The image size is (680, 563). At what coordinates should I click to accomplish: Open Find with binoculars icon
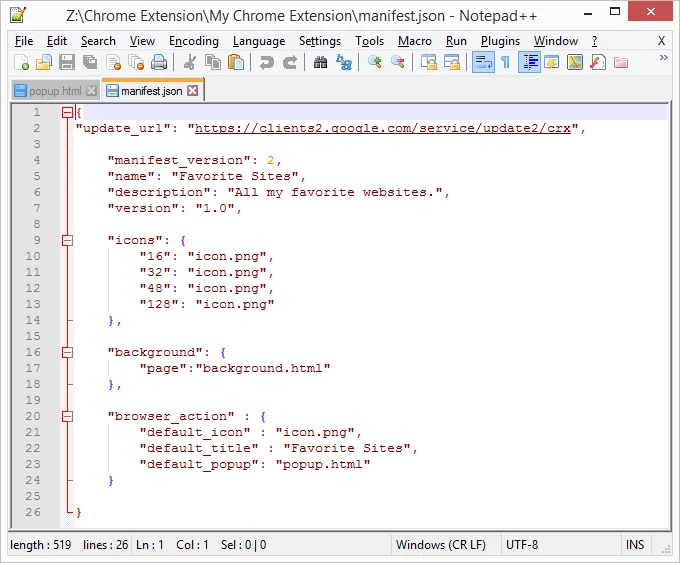[320, 62]
